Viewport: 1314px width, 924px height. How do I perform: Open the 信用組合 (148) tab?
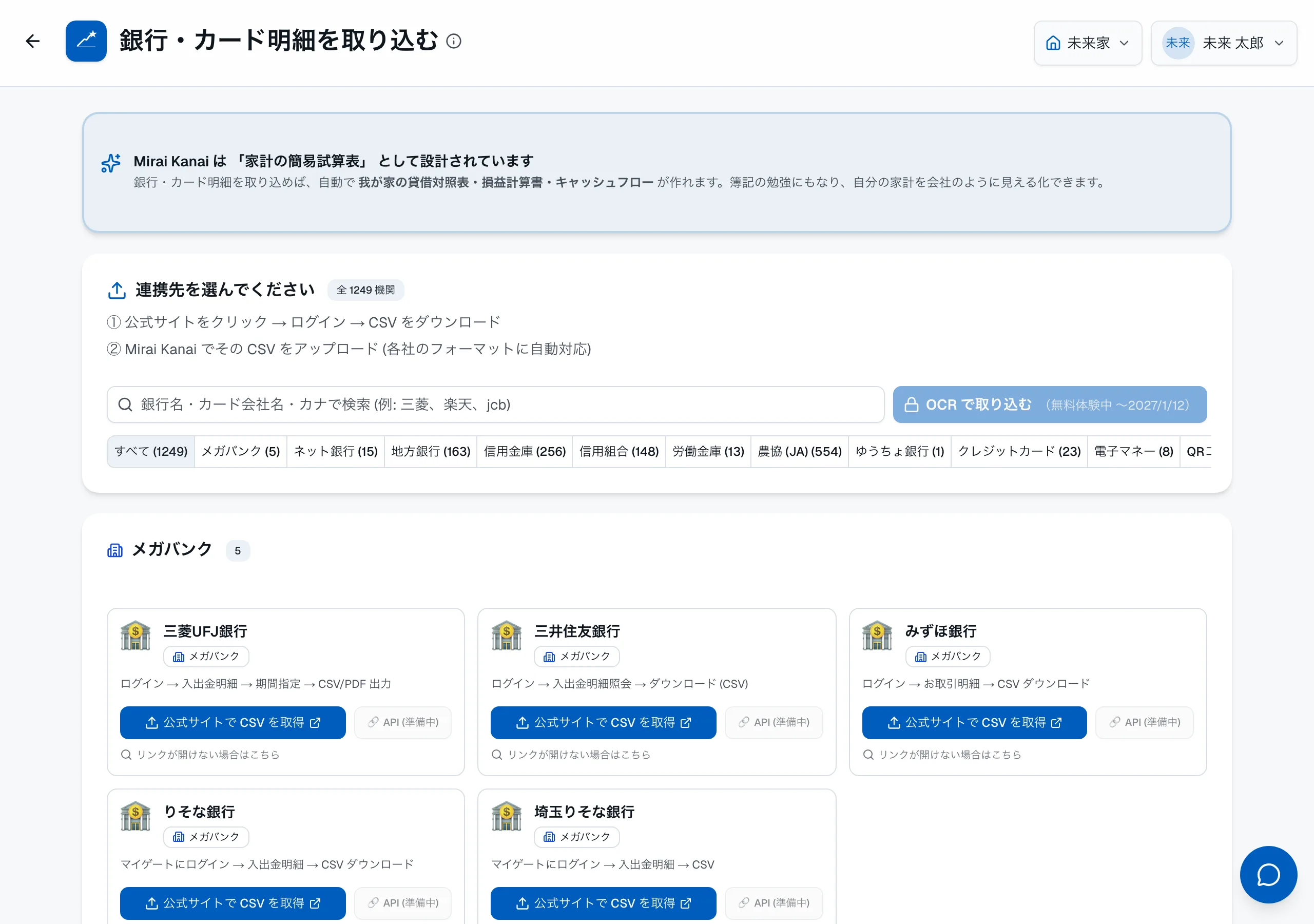coord(619,452)
